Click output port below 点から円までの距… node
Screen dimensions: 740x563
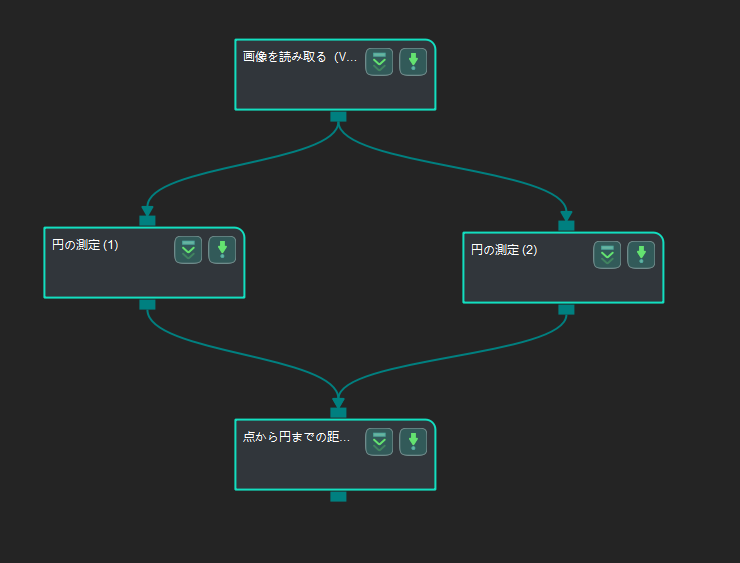(x=338, y=496)
